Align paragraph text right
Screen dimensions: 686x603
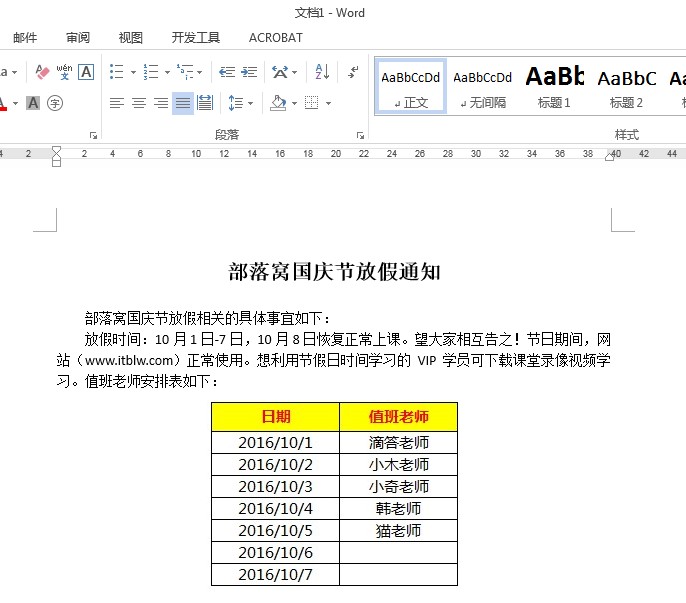pos(161,103)
